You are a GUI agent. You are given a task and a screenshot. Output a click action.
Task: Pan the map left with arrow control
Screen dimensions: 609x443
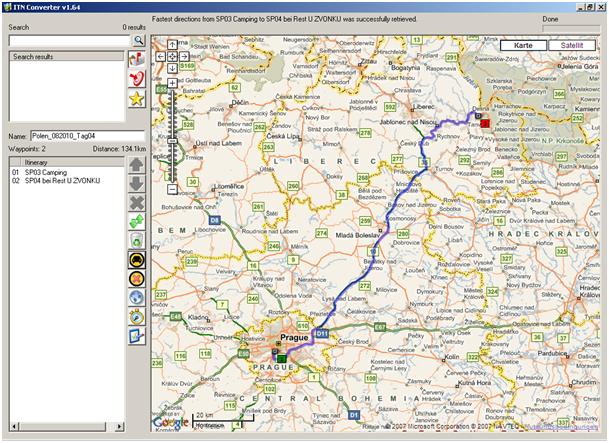161,57
